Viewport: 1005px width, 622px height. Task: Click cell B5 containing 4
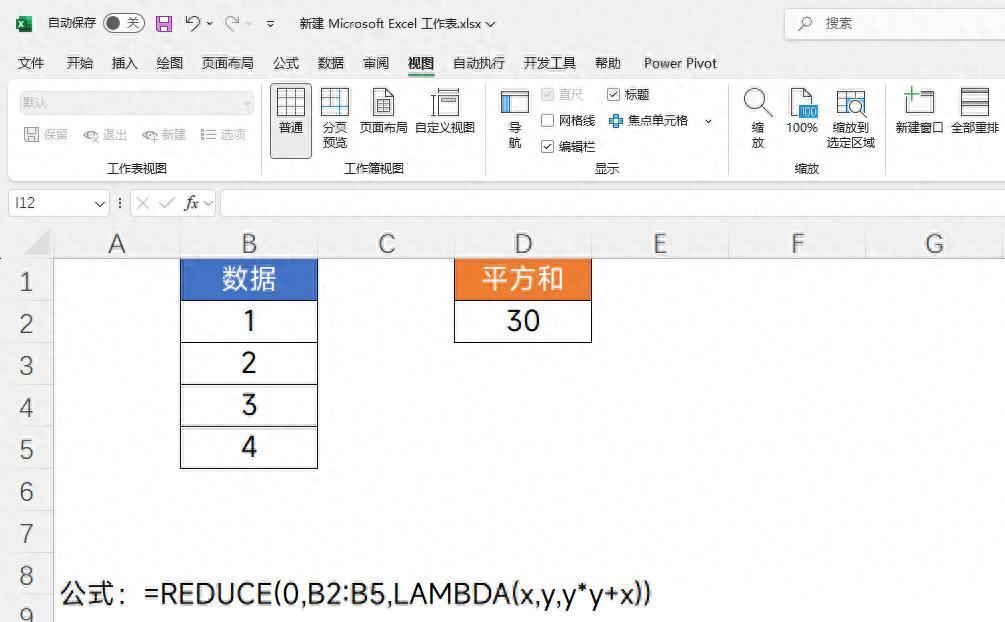[249, 447]
